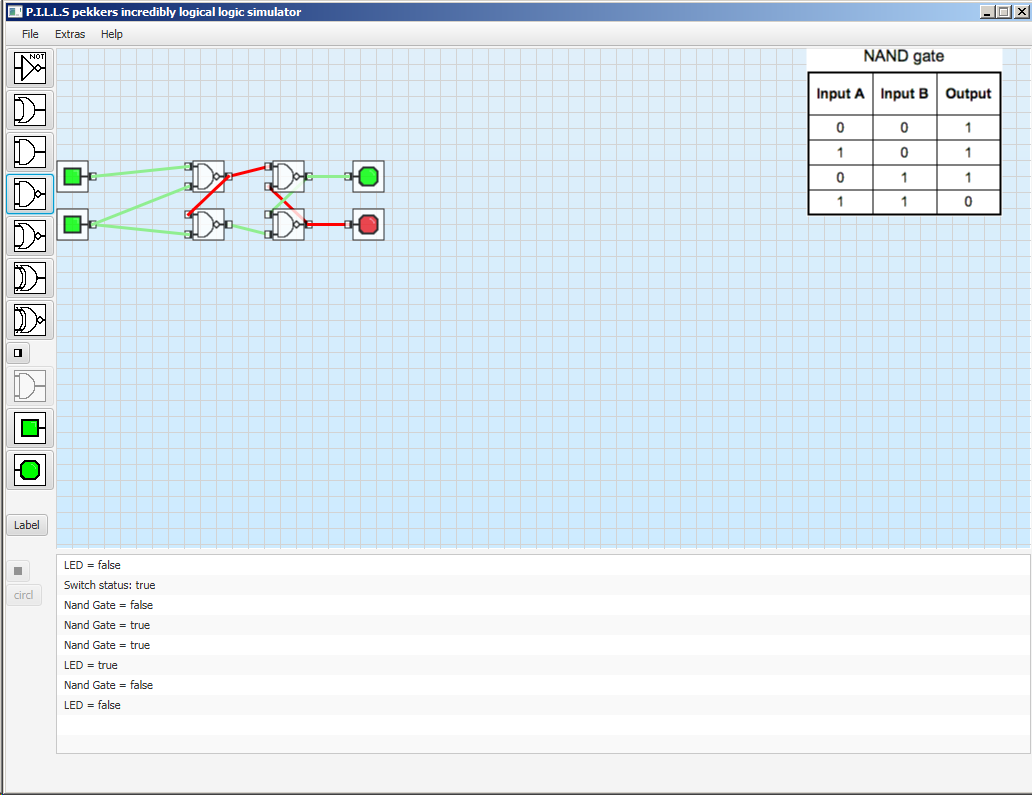
Task: Select the first 'Nand Gate = true' log row
Action: pos(543,625)
